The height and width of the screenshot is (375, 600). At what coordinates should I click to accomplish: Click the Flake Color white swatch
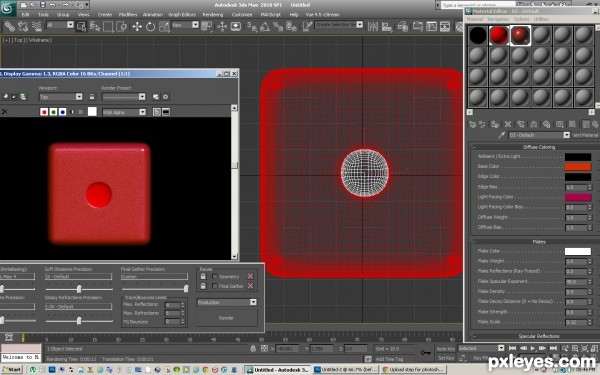click(578, 251)
